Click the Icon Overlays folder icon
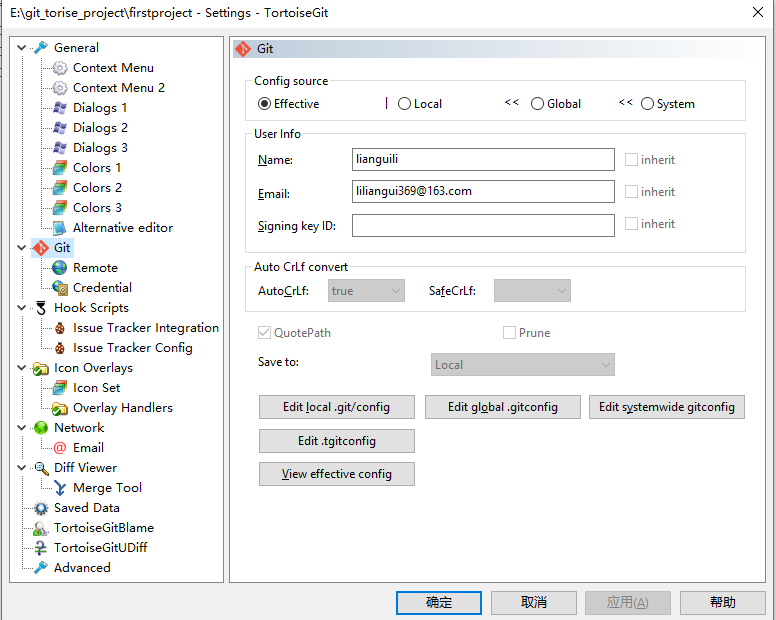This screenshot has width=776, height=620. (x=41, y=368)
